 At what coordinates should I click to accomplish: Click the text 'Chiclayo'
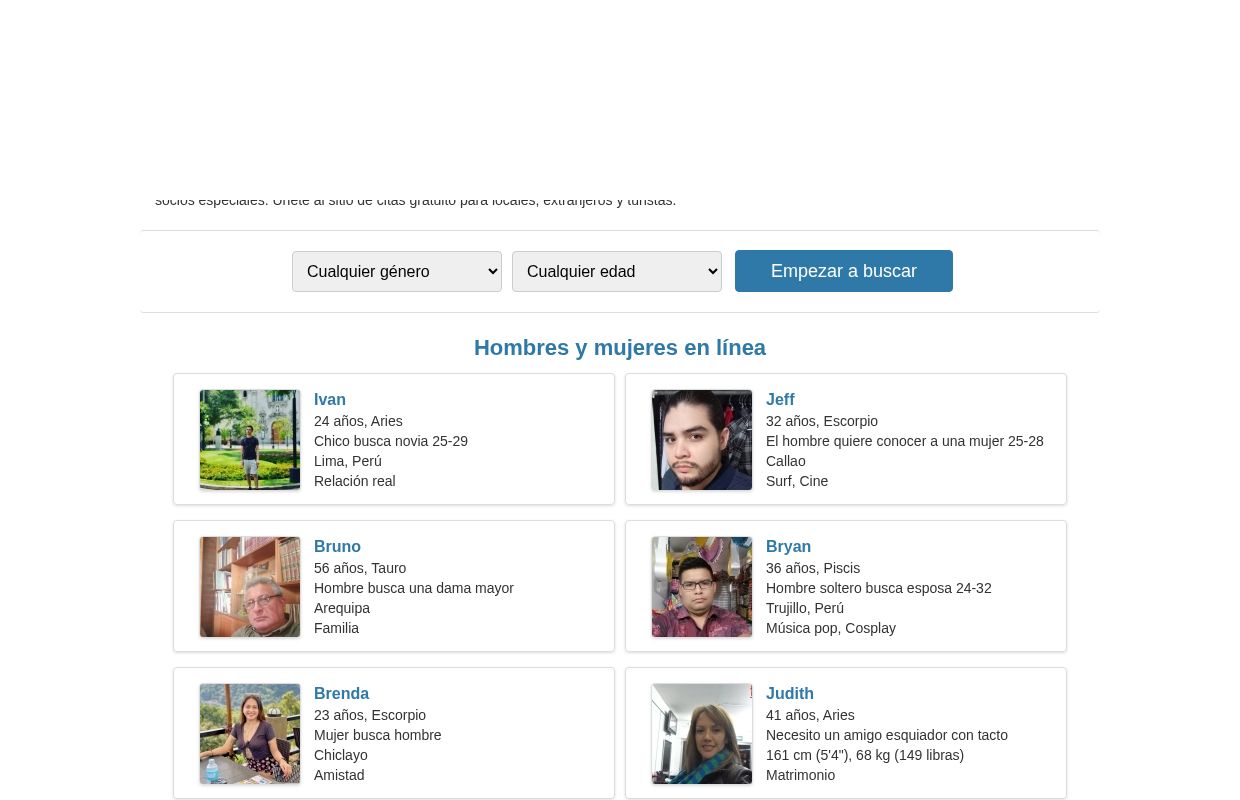(x=341, y=755)
